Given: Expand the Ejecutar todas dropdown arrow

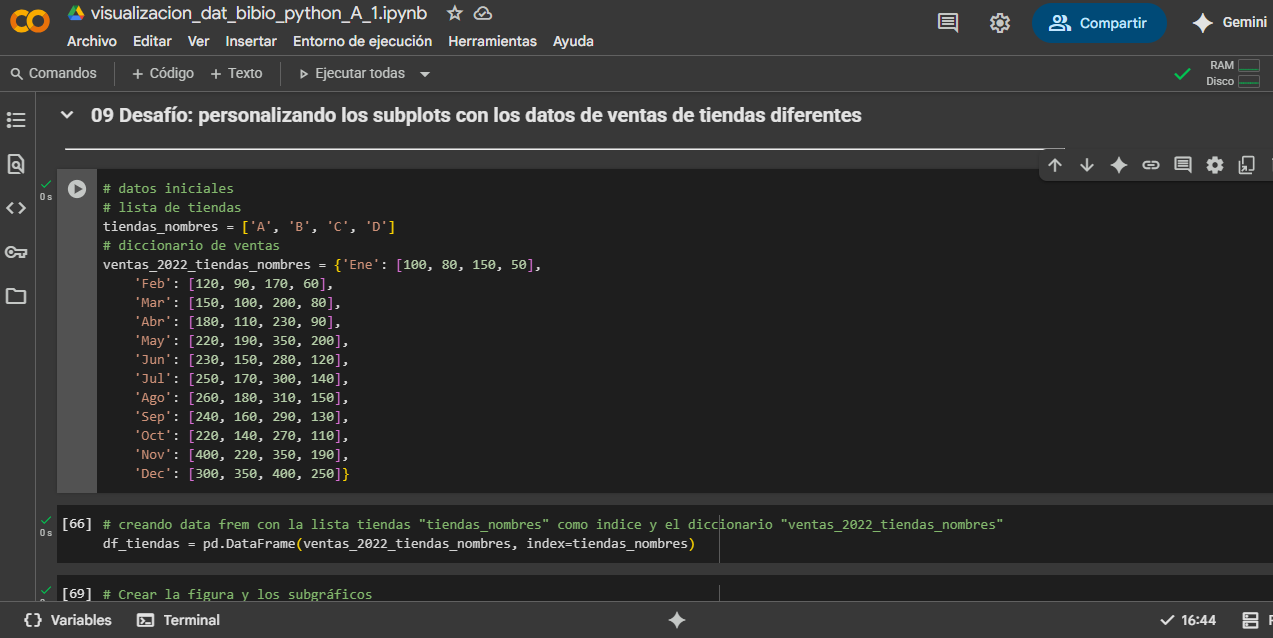Looking at the screenshot, I should 425,74.
